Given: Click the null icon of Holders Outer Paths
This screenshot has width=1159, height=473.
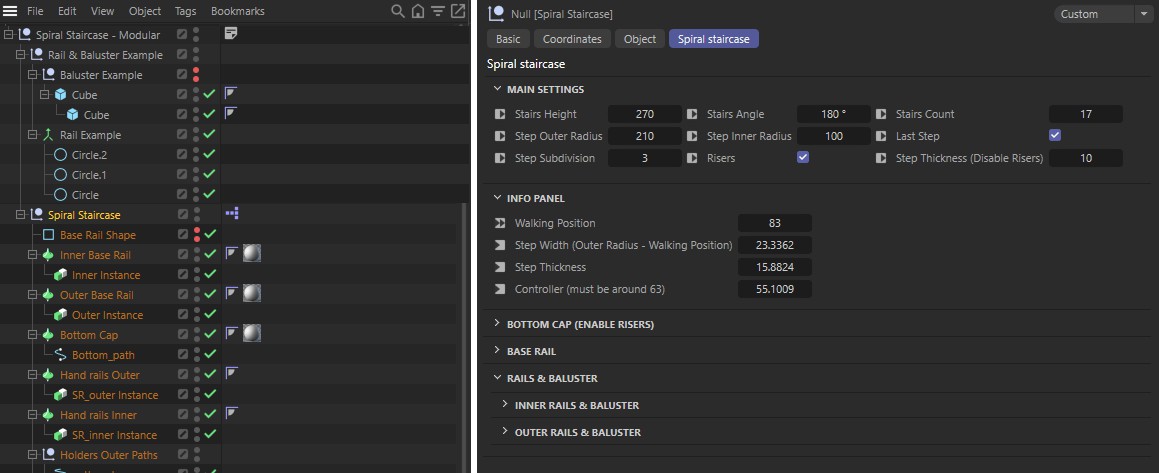Looking at the screenshot, I should pos(48,455).
